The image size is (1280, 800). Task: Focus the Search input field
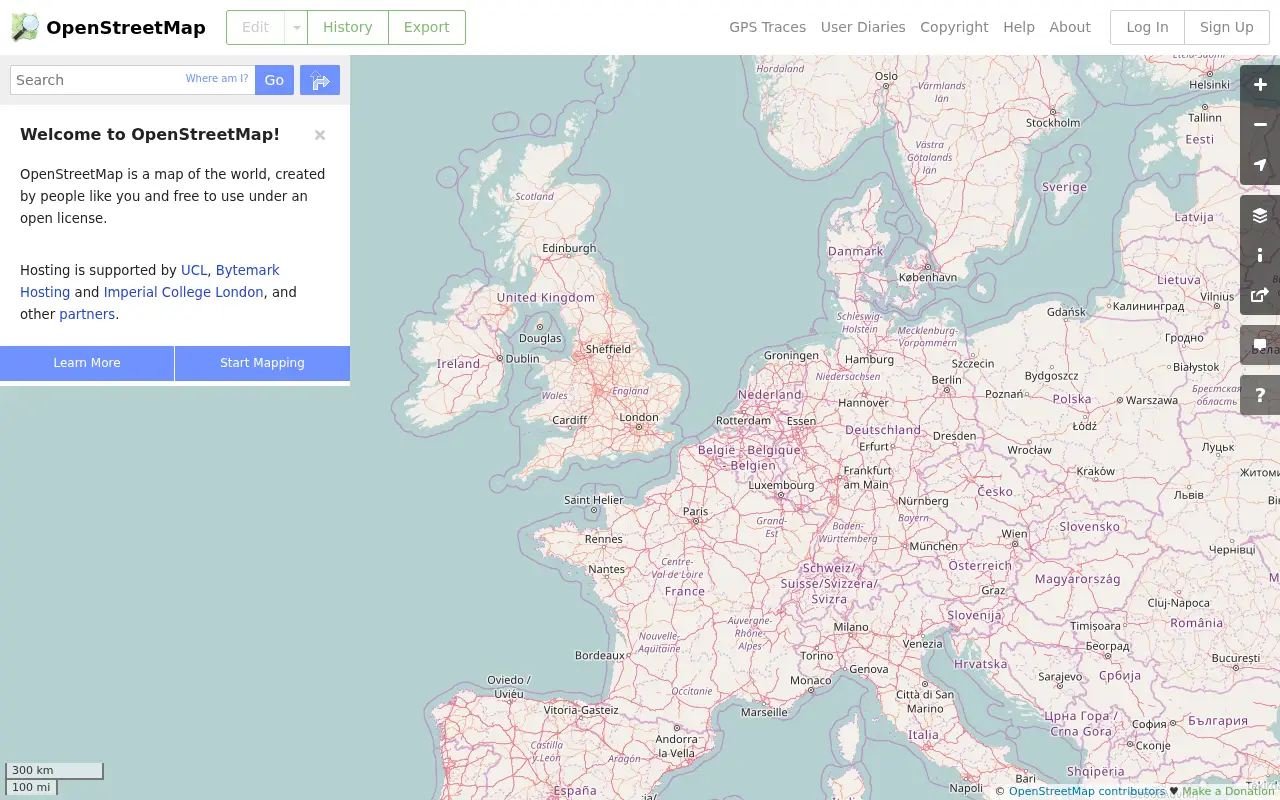click(x=132, y=80)
